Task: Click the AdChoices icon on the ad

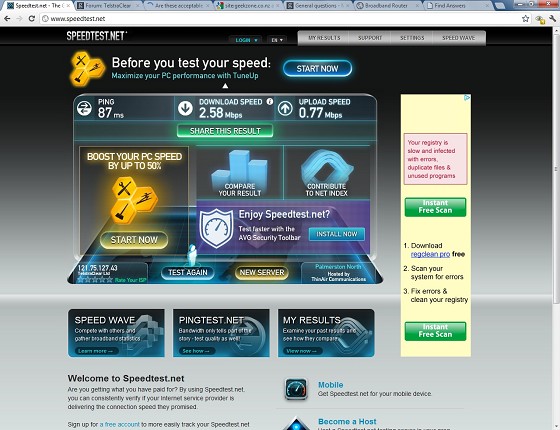Action: (x=467, y=98)
